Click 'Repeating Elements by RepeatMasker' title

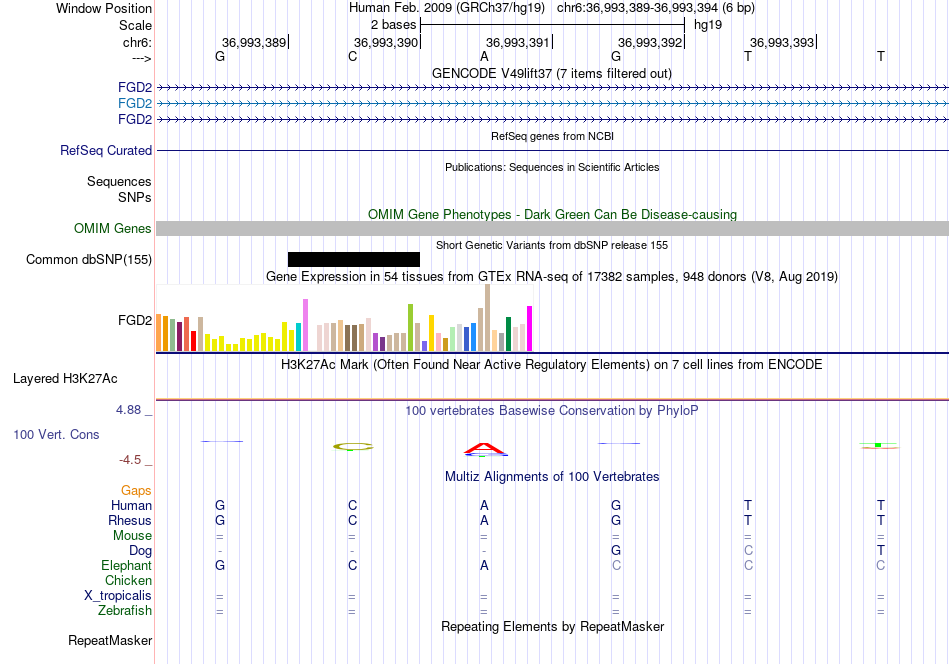tap(553, 626)
